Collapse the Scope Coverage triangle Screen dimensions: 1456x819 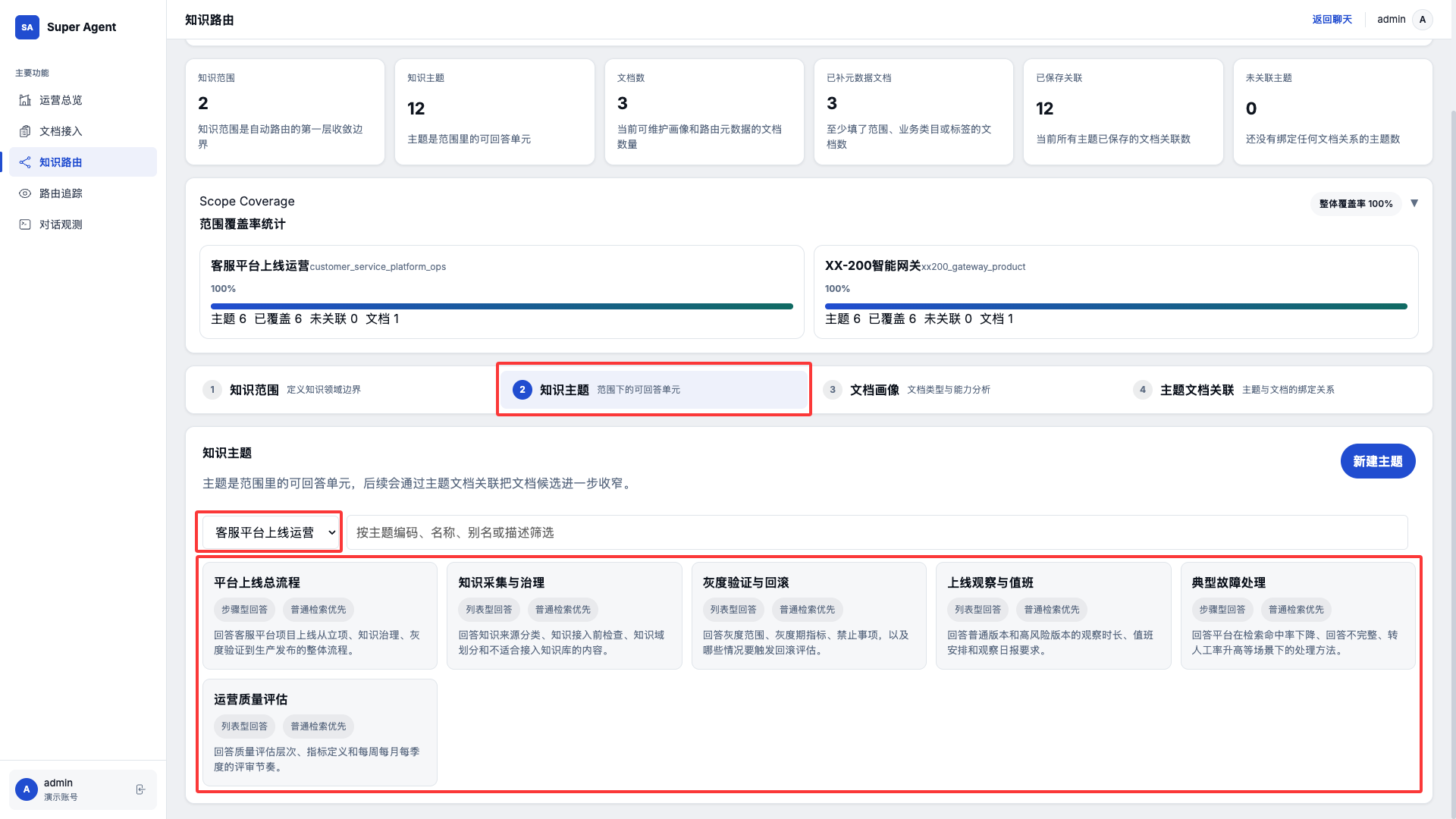tap(1414, 203)
